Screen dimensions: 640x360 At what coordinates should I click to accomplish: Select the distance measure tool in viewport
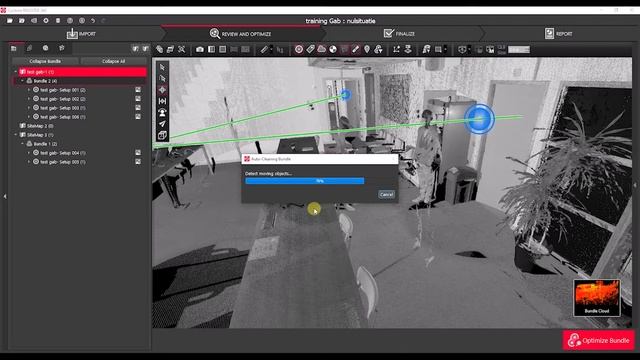(162, 101)
